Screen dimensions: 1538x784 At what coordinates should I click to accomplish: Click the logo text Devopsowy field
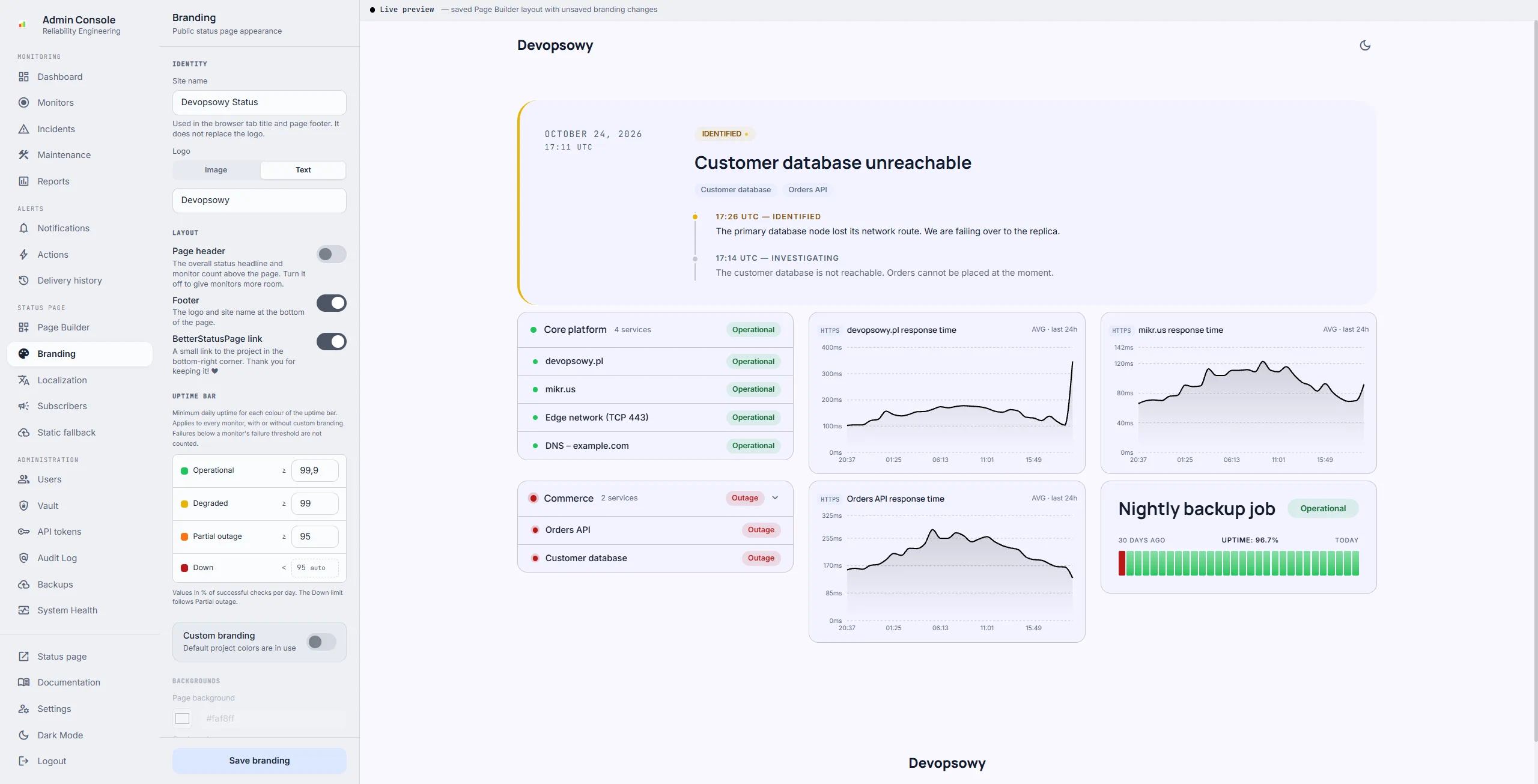click(260, 201)
